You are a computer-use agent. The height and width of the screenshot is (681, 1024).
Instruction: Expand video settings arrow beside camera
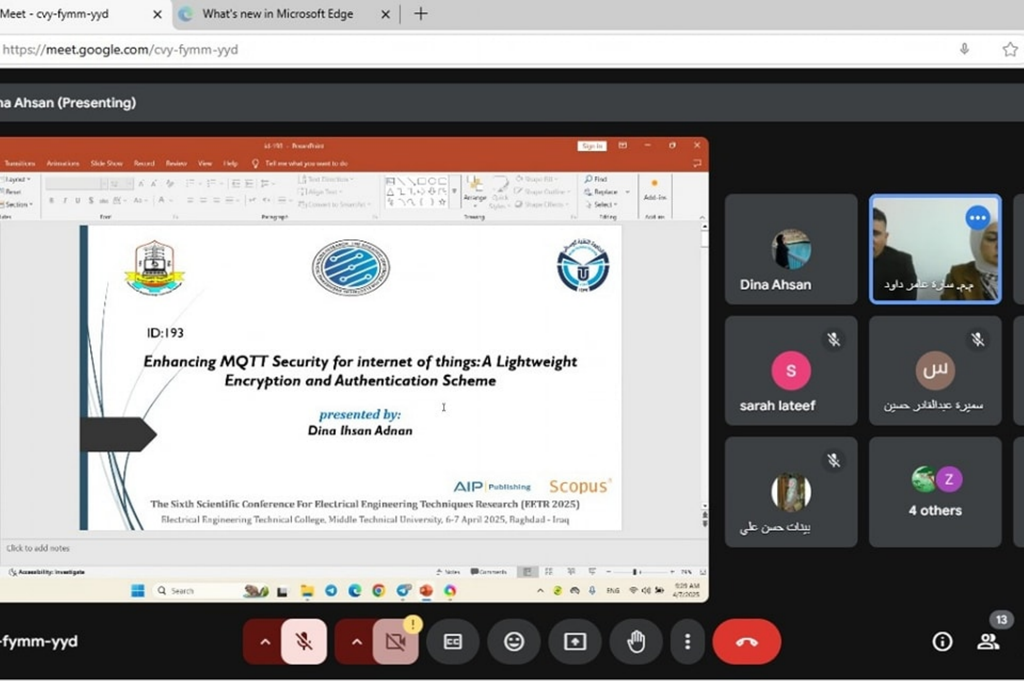(x=356, y=642)
